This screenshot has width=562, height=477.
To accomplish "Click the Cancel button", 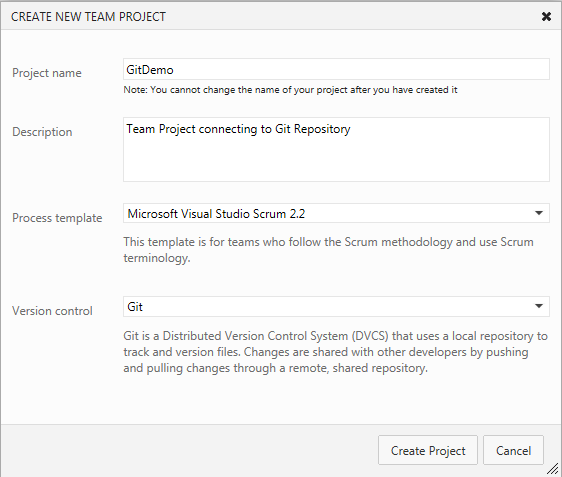I will pyautogui.click(x=513, y=450).
